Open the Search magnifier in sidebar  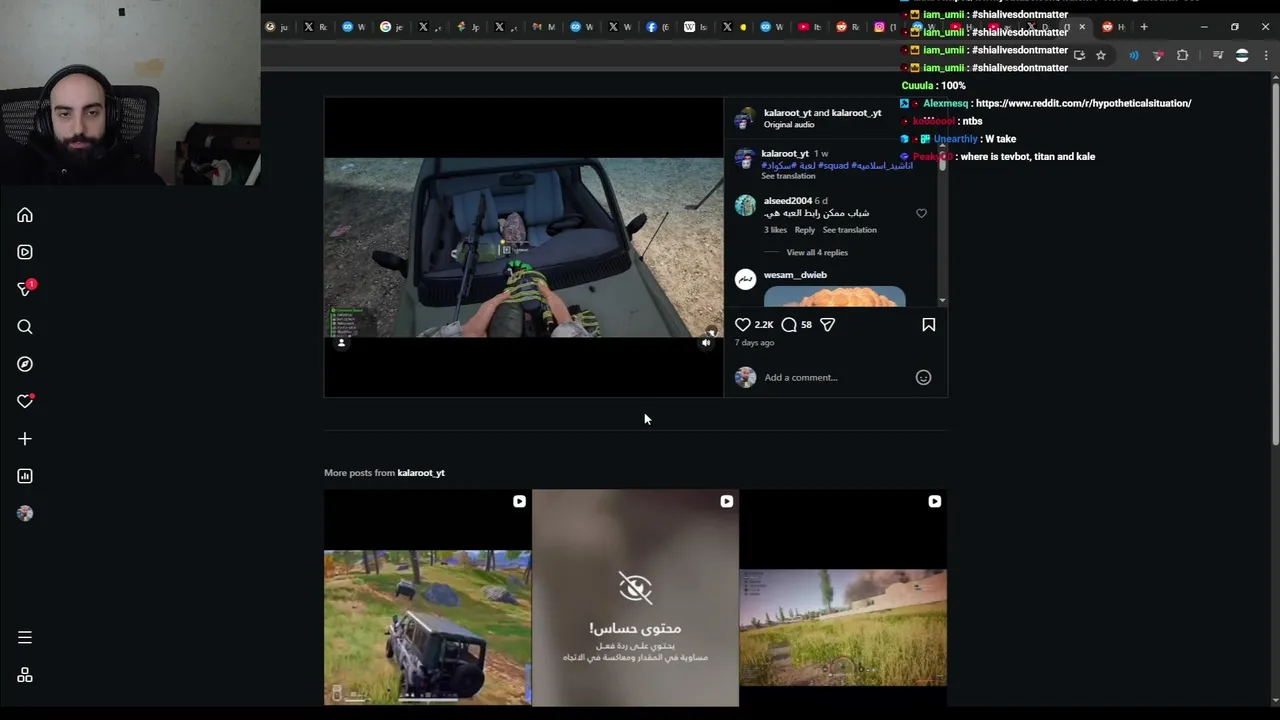pos(25,327)
